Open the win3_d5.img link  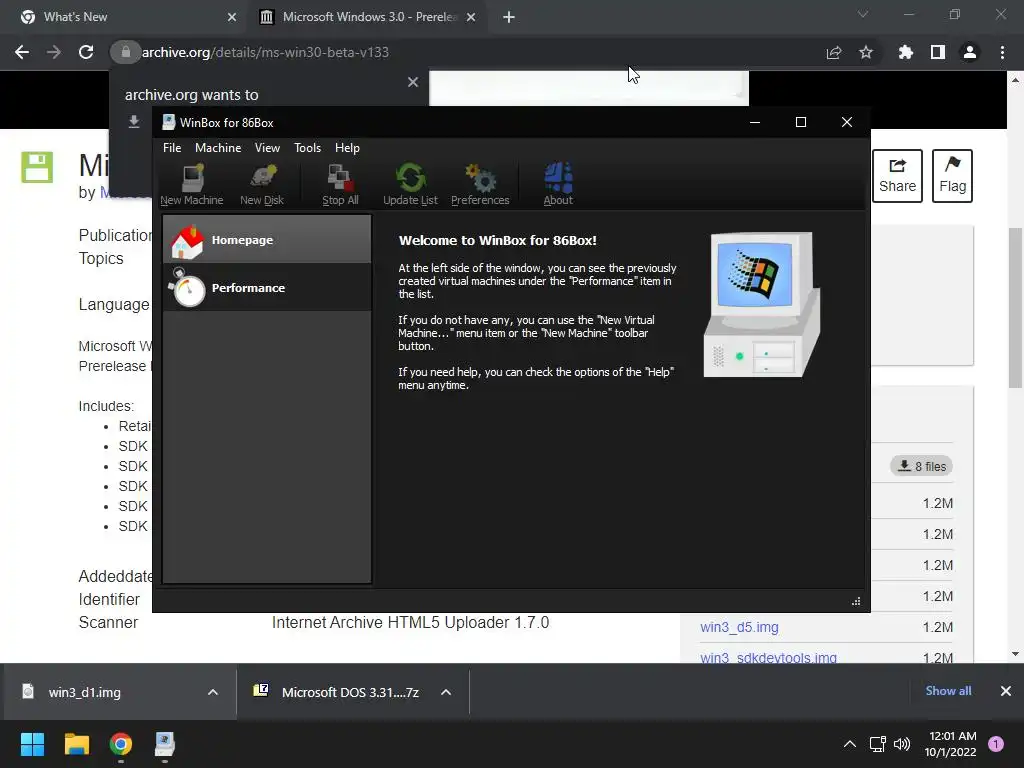point(739,627)
